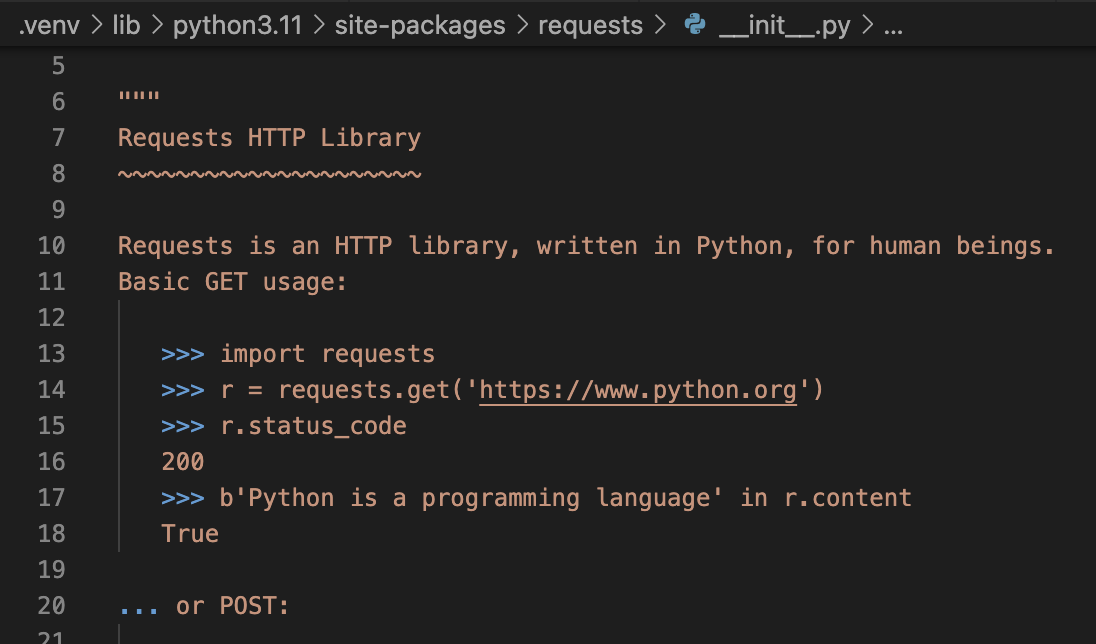The height and width of the screenshot is (644, 1096).
Task: Click the Python file icon in breadcrumbs
Action: 694,26
